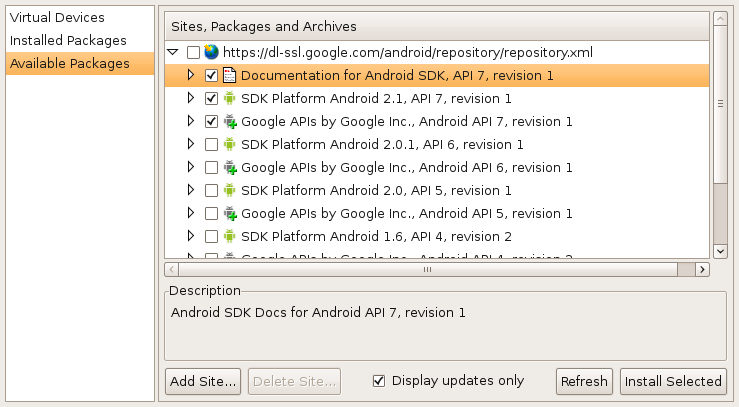Uncheck Documentation for Android SDK API 7
The image size is (739, 407).
tap(211, 75)
